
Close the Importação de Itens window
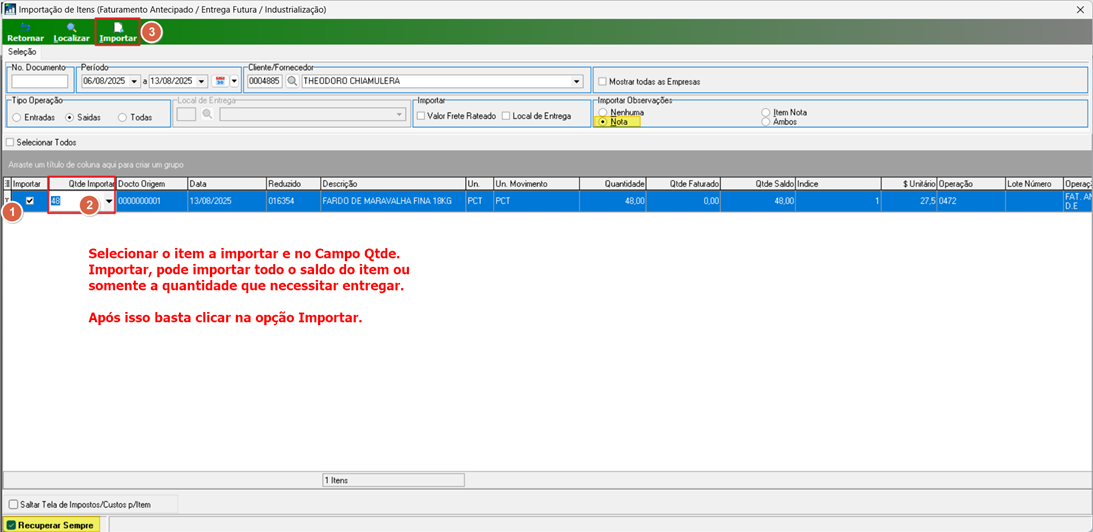point(1079,10)
